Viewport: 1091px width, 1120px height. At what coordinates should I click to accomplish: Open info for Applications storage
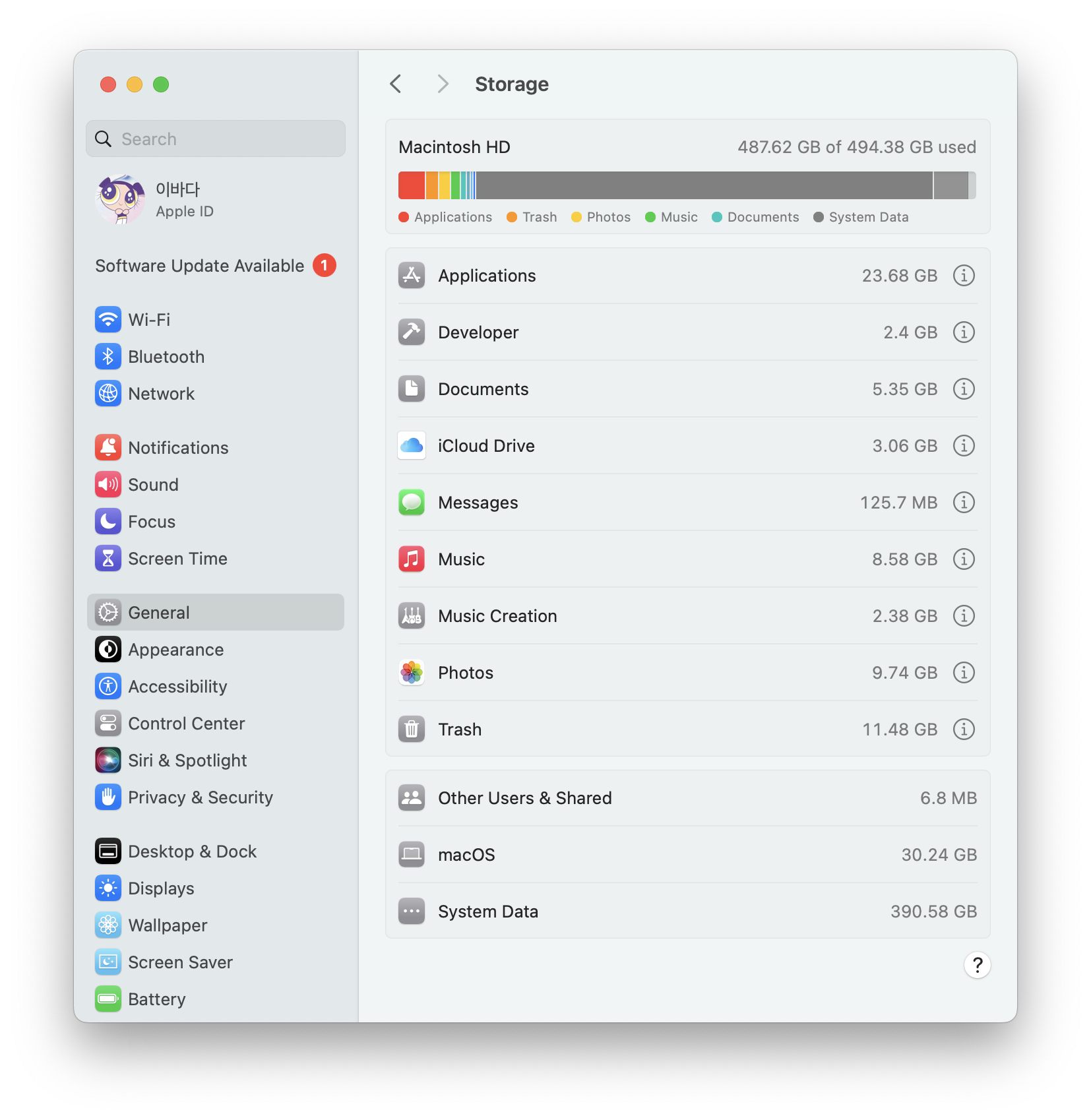coord(964,276)
